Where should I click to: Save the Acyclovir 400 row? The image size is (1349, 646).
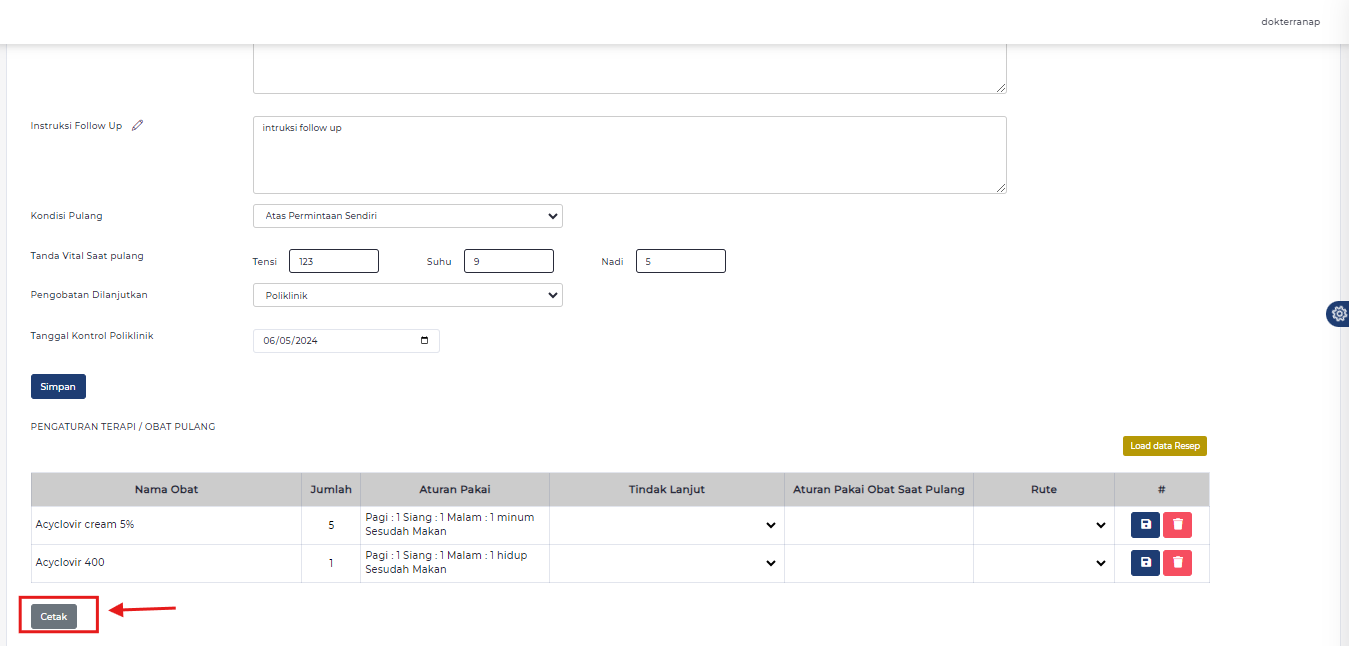pos(1144,562)
